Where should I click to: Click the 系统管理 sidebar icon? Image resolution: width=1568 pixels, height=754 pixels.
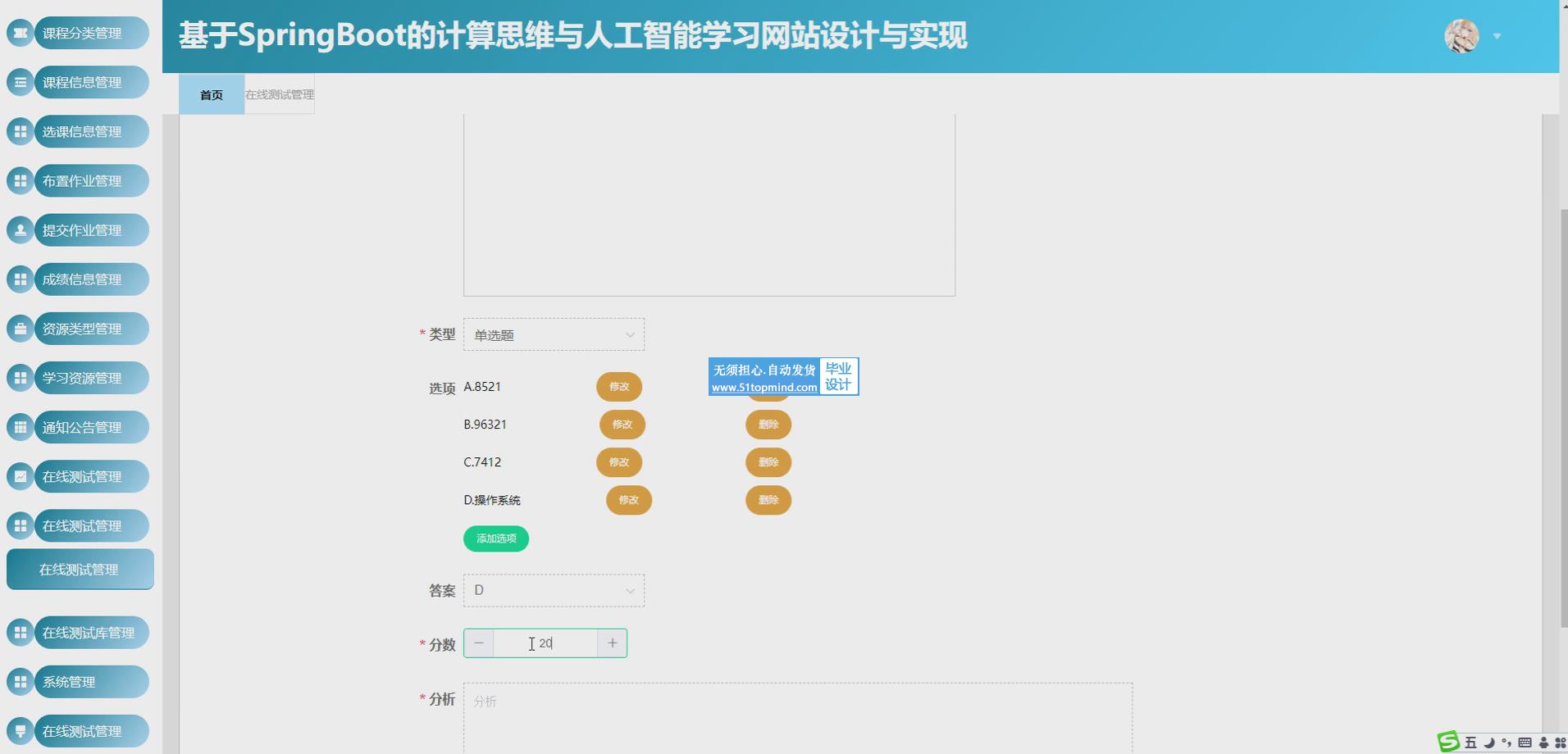coord(21,682)
